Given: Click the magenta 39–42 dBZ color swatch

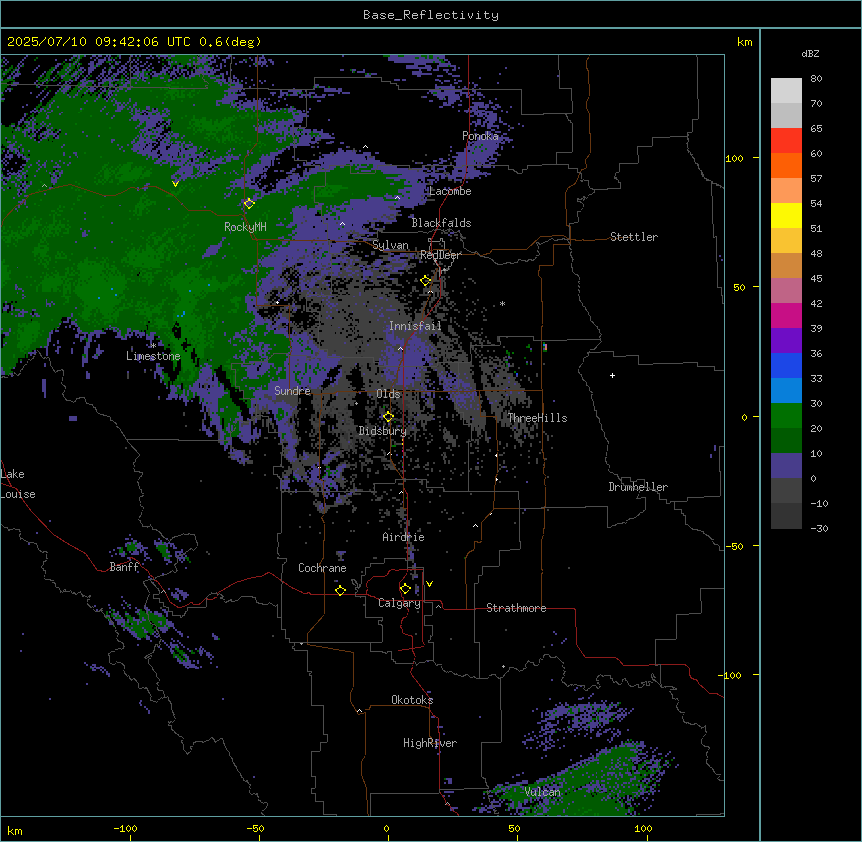Looking at the screenshot, I should pyautogui.click(x=786, y=315).
